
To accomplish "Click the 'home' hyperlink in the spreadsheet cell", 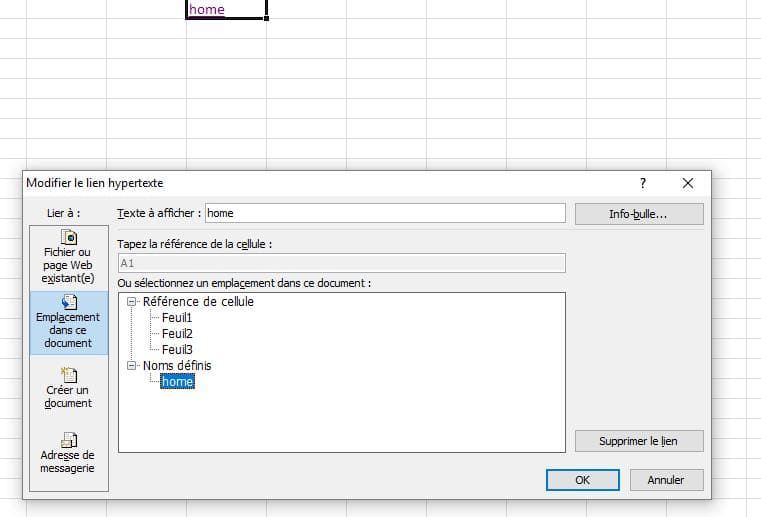I will click(x=206, y=10).
